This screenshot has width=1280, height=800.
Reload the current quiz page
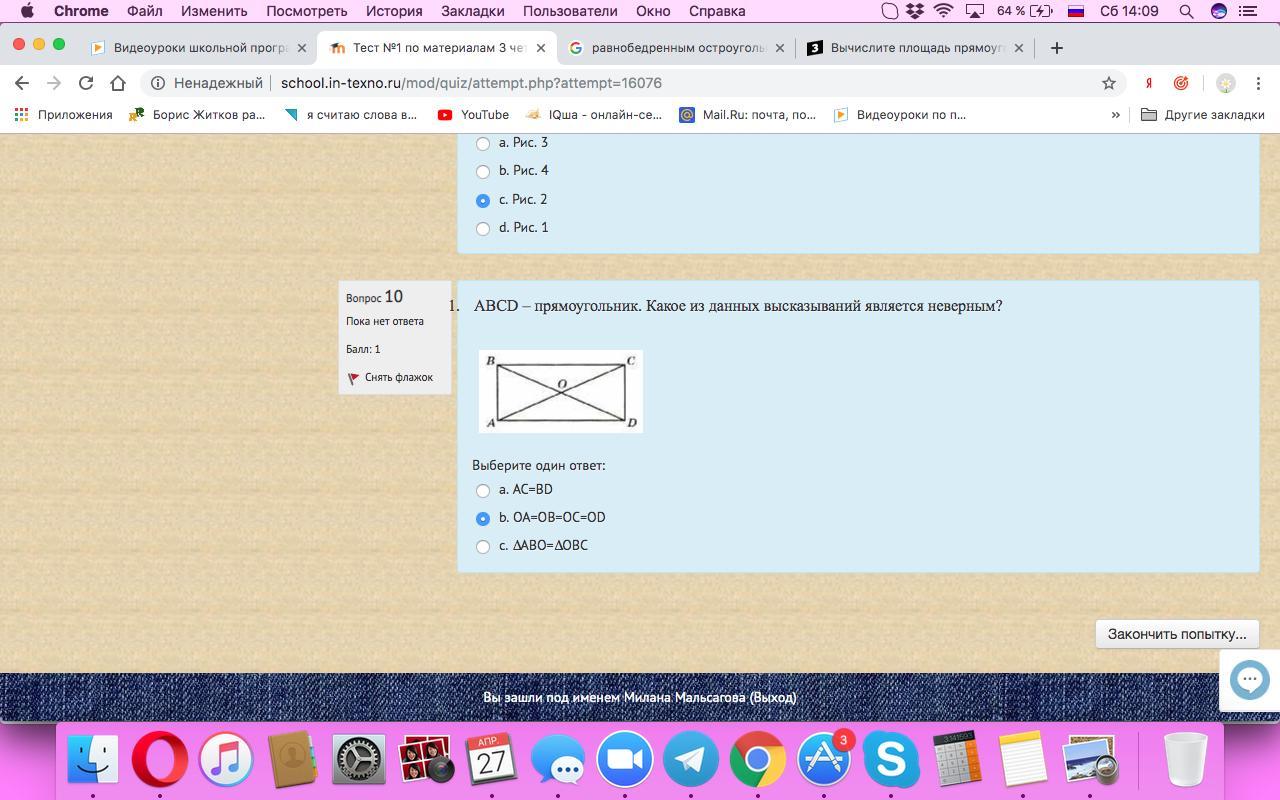pos(86,83)
